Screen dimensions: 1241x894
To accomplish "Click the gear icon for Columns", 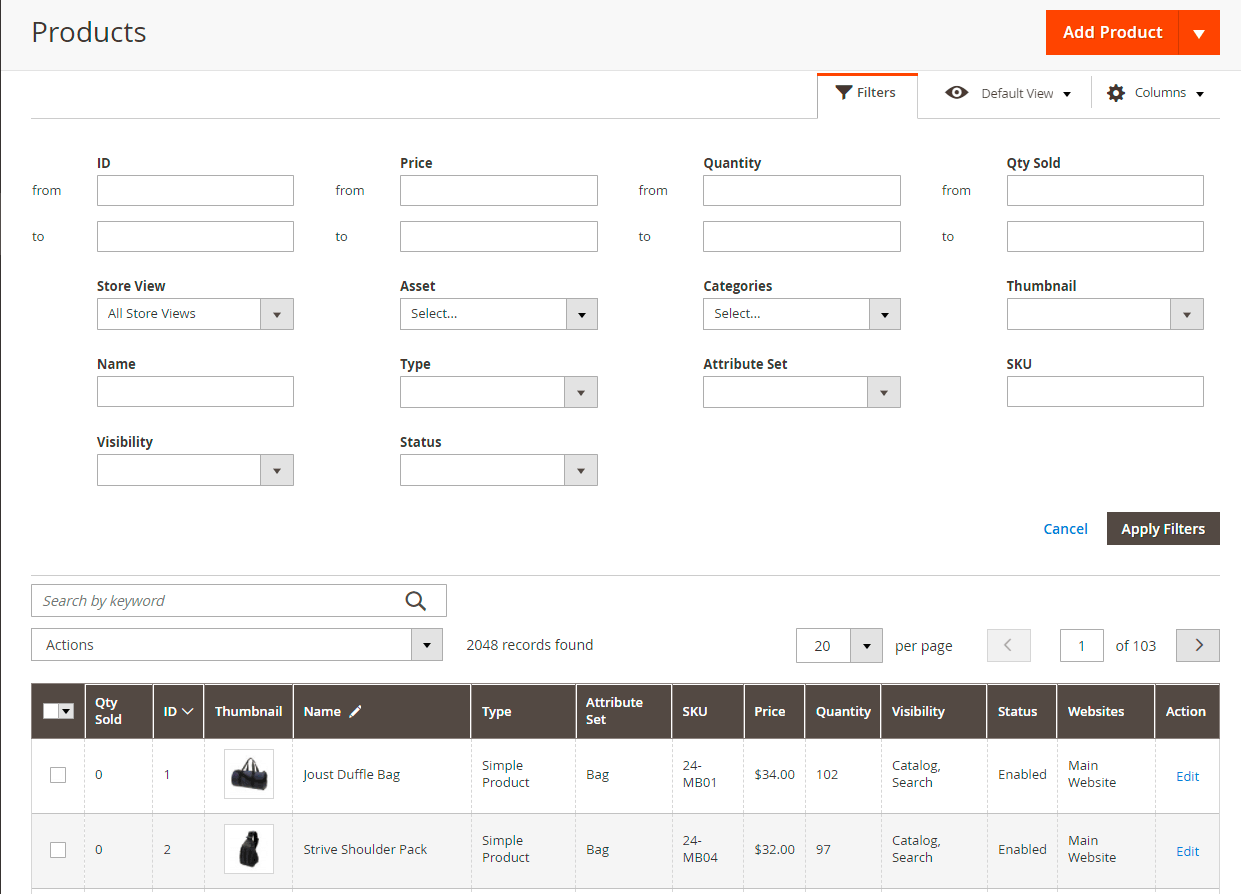I will 1116,93.
